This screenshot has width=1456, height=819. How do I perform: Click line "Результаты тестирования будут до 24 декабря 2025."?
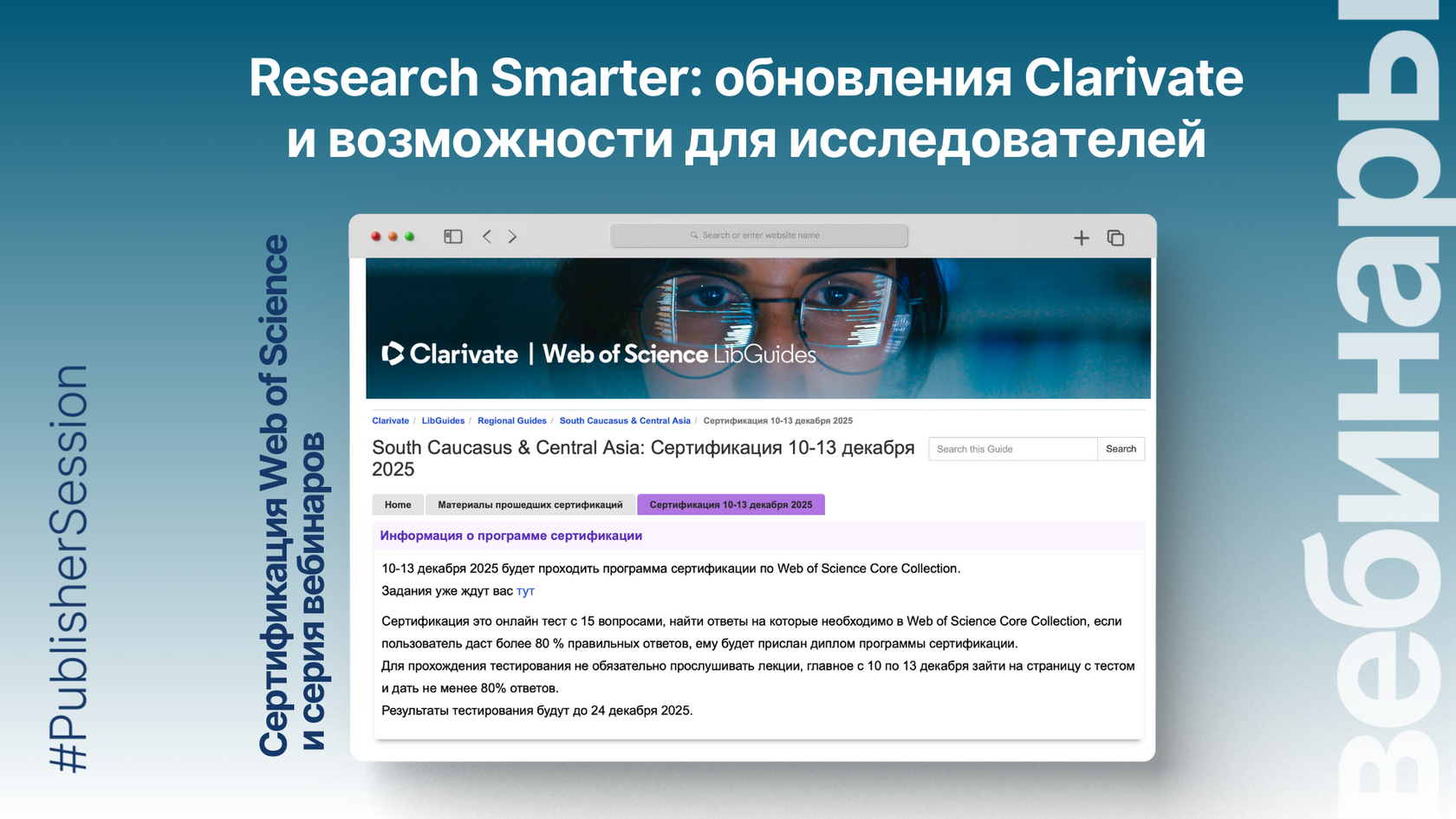[x=537, y=711]
